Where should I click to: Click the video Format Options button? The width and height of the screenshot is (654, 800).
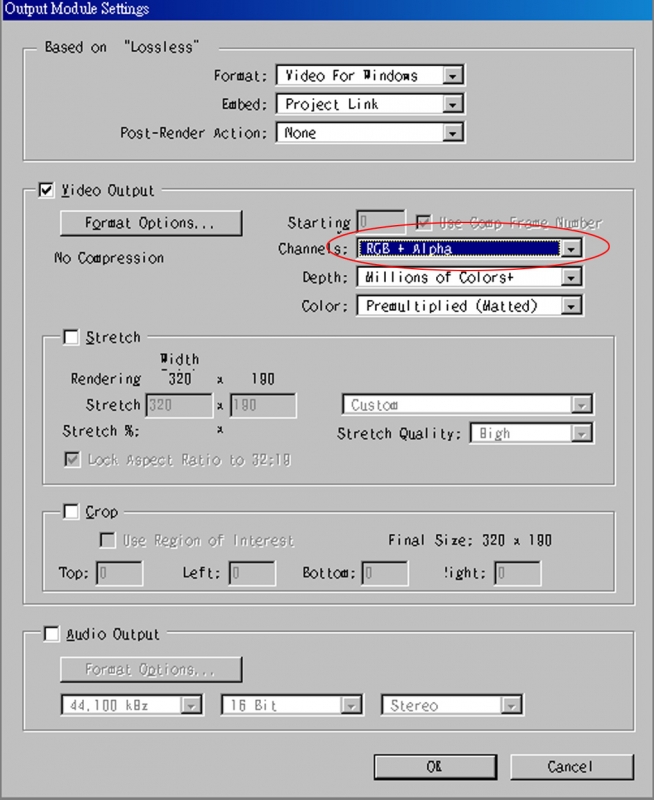[x=151, y=222]
